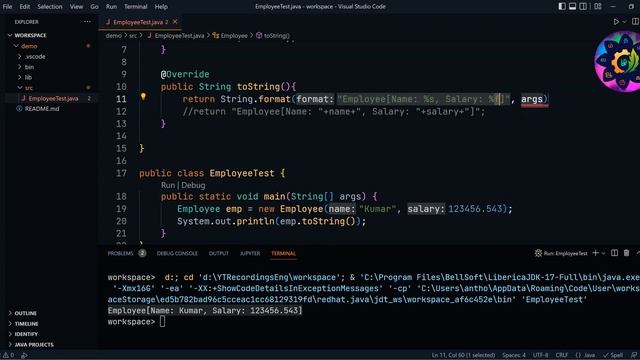640x360 pixels.
Task: Click the Spaces: 4 indentation status item
Action: (x=514, y=355)
